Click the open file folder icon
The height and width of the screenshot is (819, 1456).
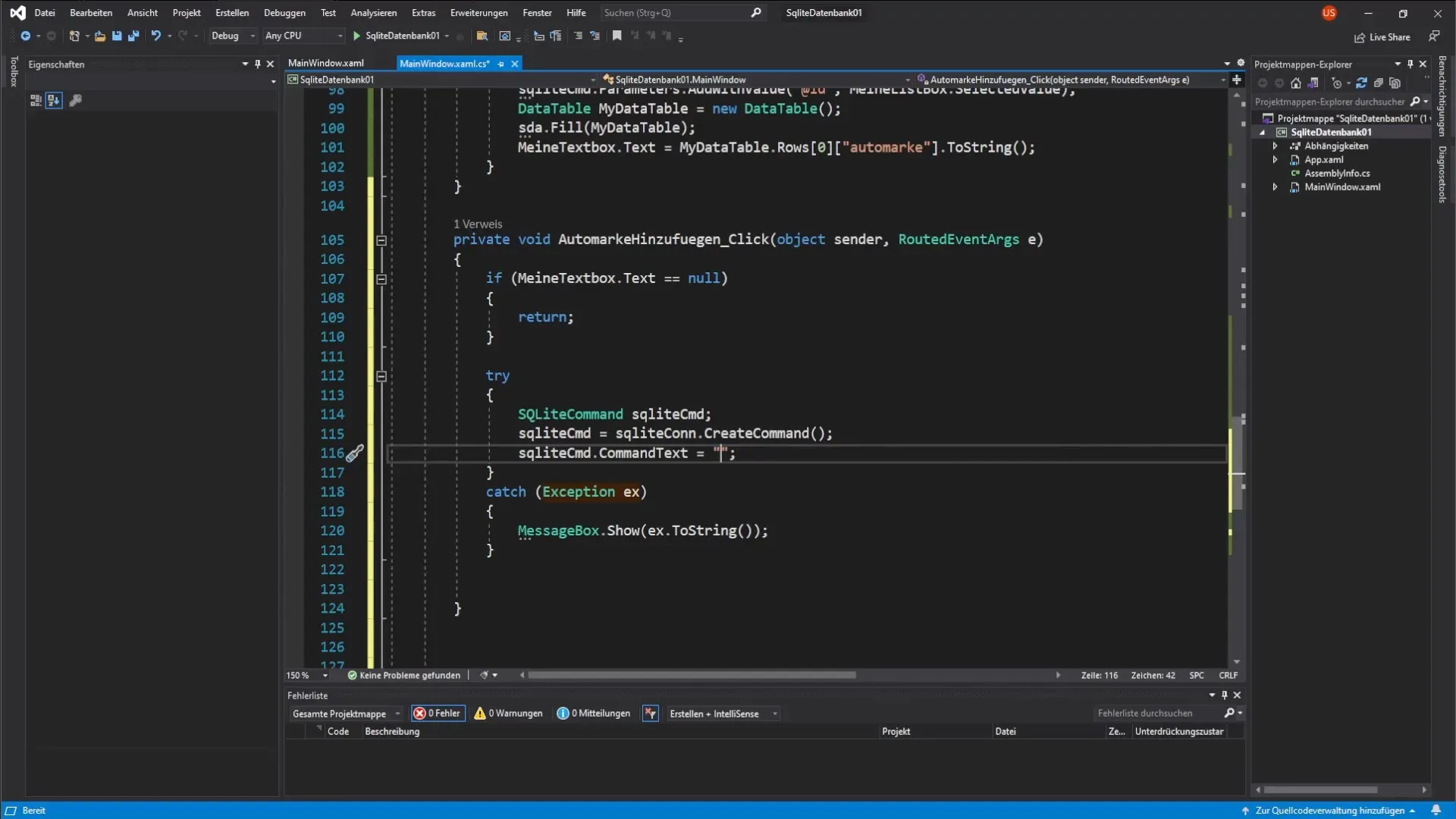click(x=99, y=36)
